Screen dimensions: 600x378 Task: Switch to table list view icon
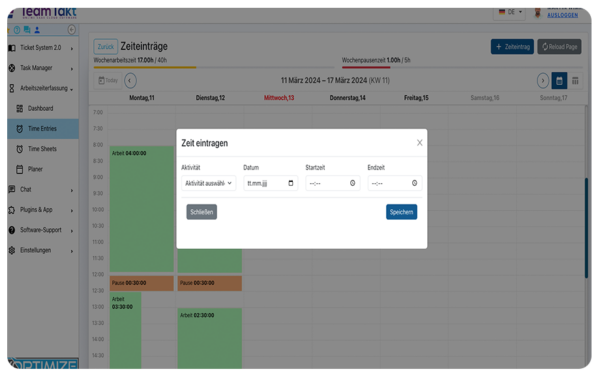click(x=575, y=81)
